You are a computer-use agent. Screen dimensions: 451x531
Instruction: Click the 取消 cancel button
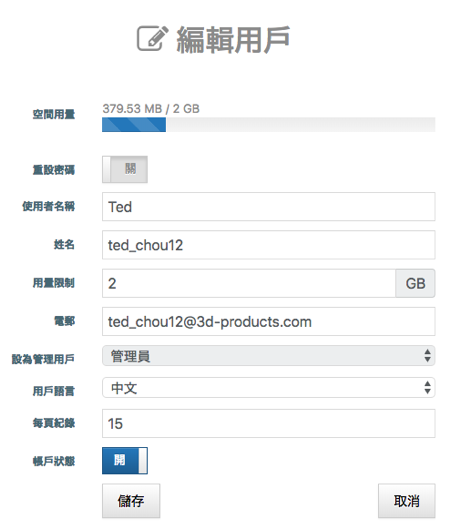pyautogui.click(x=406, y=501)
